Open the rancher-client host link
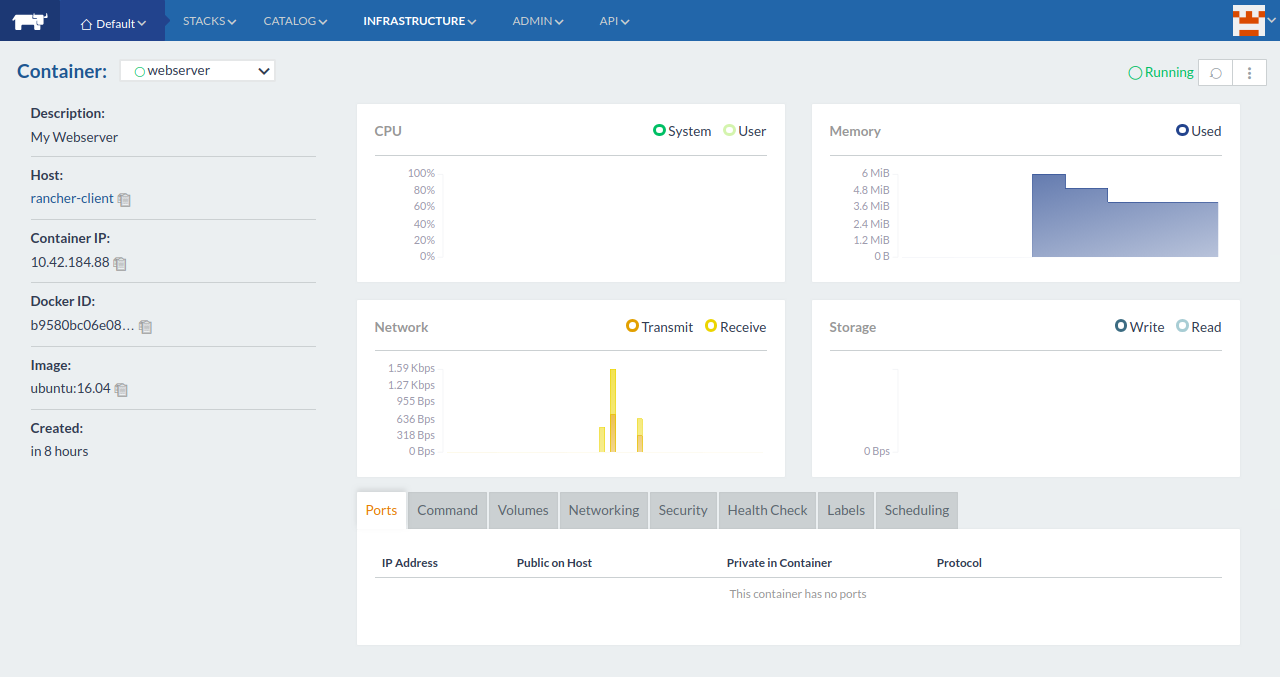The height and width of the screenshot is (677, 1280). (x=72, y=198)
